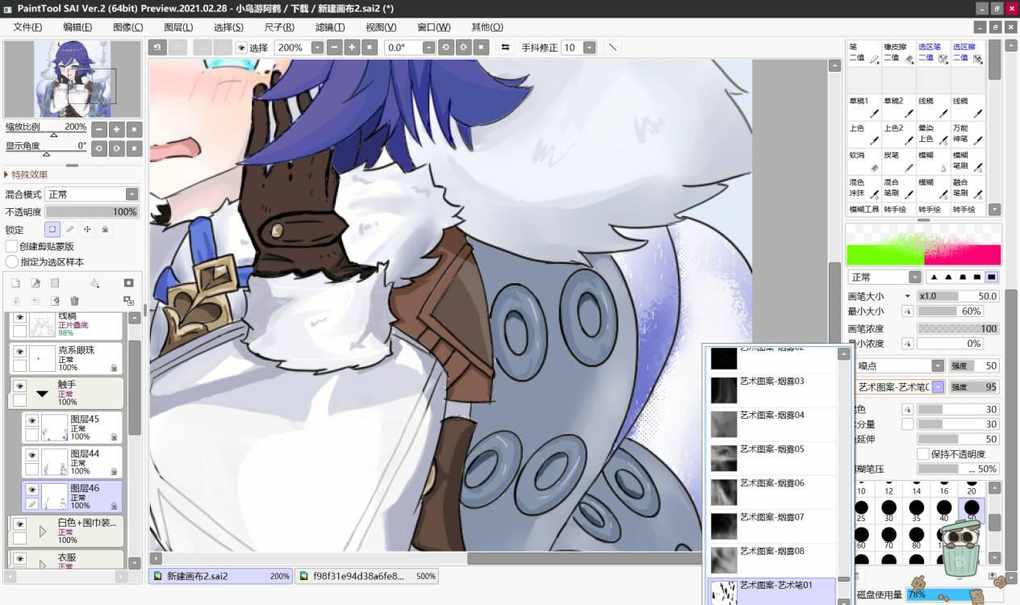The height and width of the screenshot is (605, 1020).
Task: Pick the 万能神笔 brush tool
Action: click(966, 134)
